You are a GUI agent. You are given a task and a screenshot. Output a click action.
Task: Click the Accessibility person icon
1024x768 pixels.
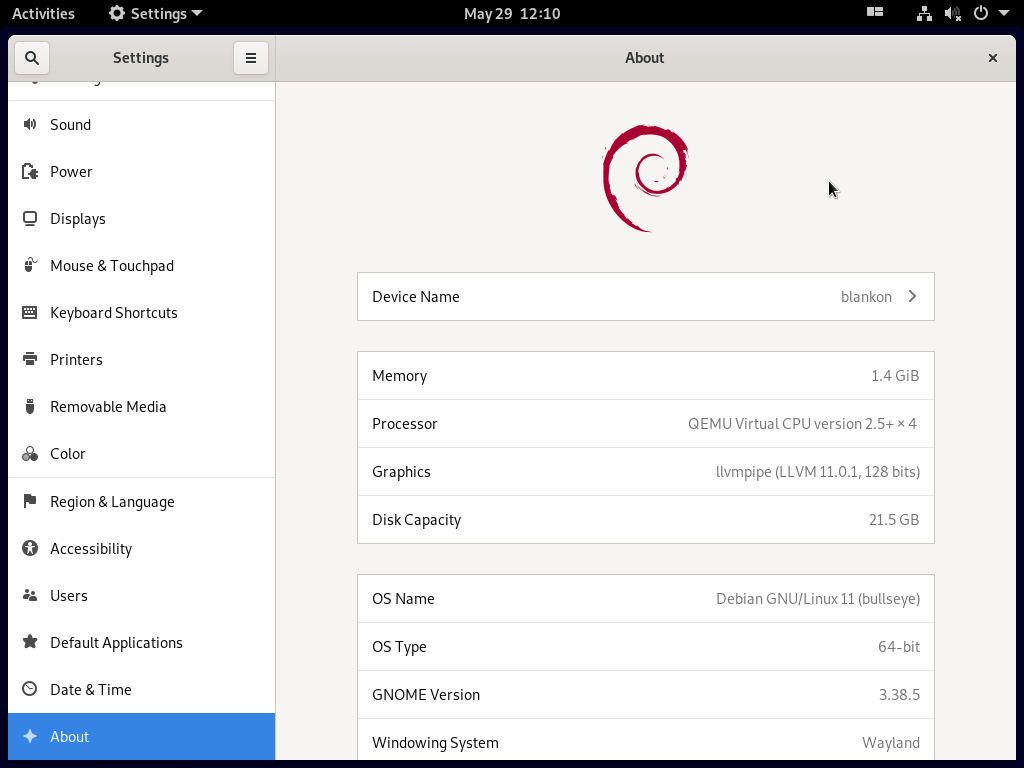coord(29,548)
